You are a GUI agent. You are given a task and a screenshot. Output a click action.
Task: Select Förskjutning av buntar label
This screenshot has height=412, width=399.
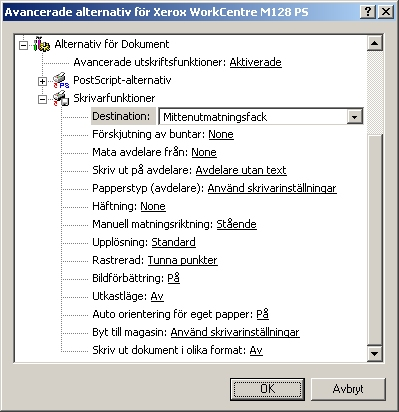click(x=149, y=134)
